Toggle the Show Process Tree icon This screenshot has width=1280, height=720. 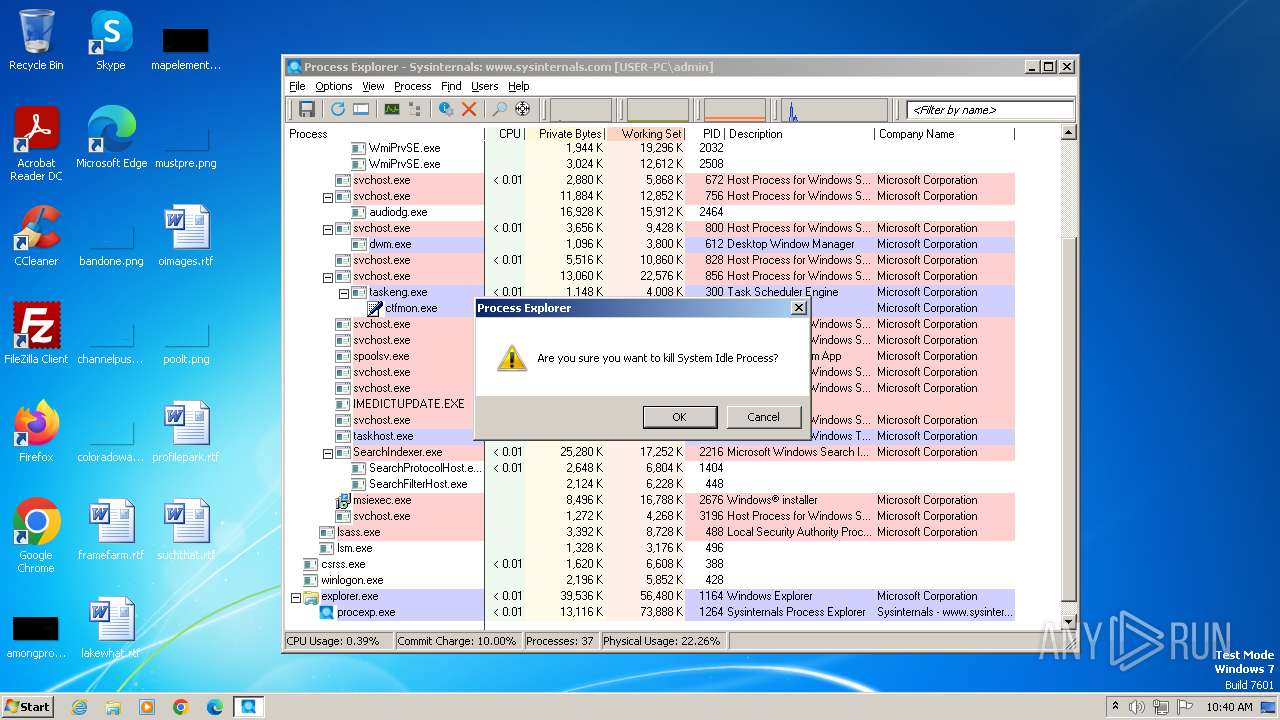tap(414, 109)
